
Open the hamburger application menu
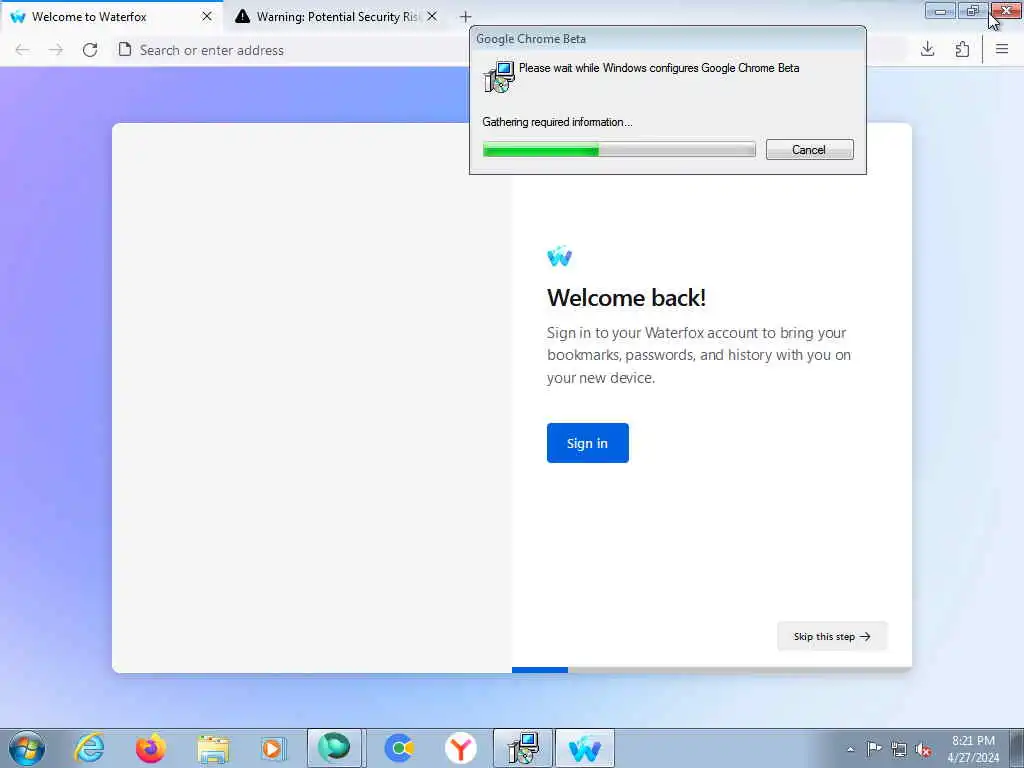click(1002, 50)
